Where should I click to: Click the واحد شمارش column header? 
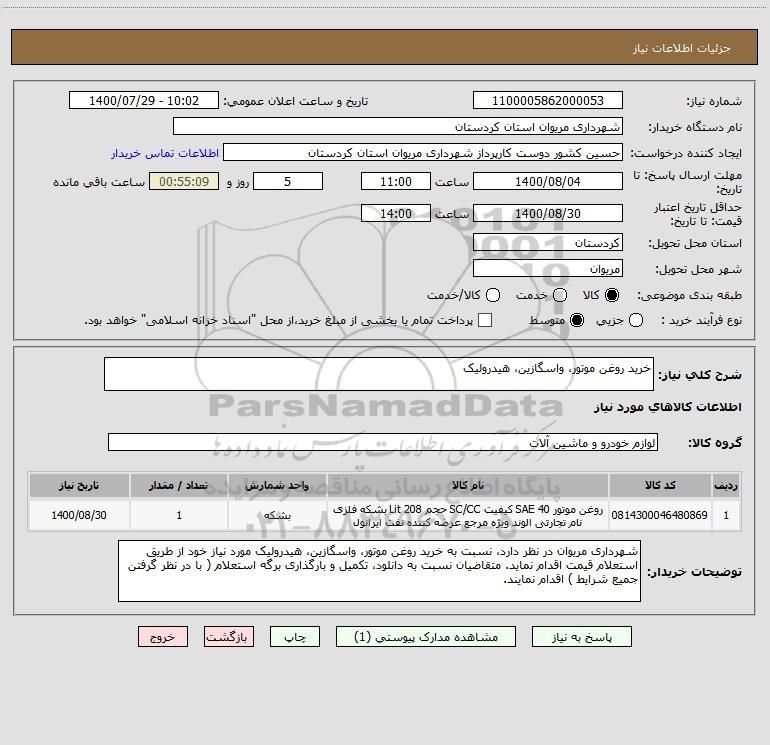[x=277, y=486]
